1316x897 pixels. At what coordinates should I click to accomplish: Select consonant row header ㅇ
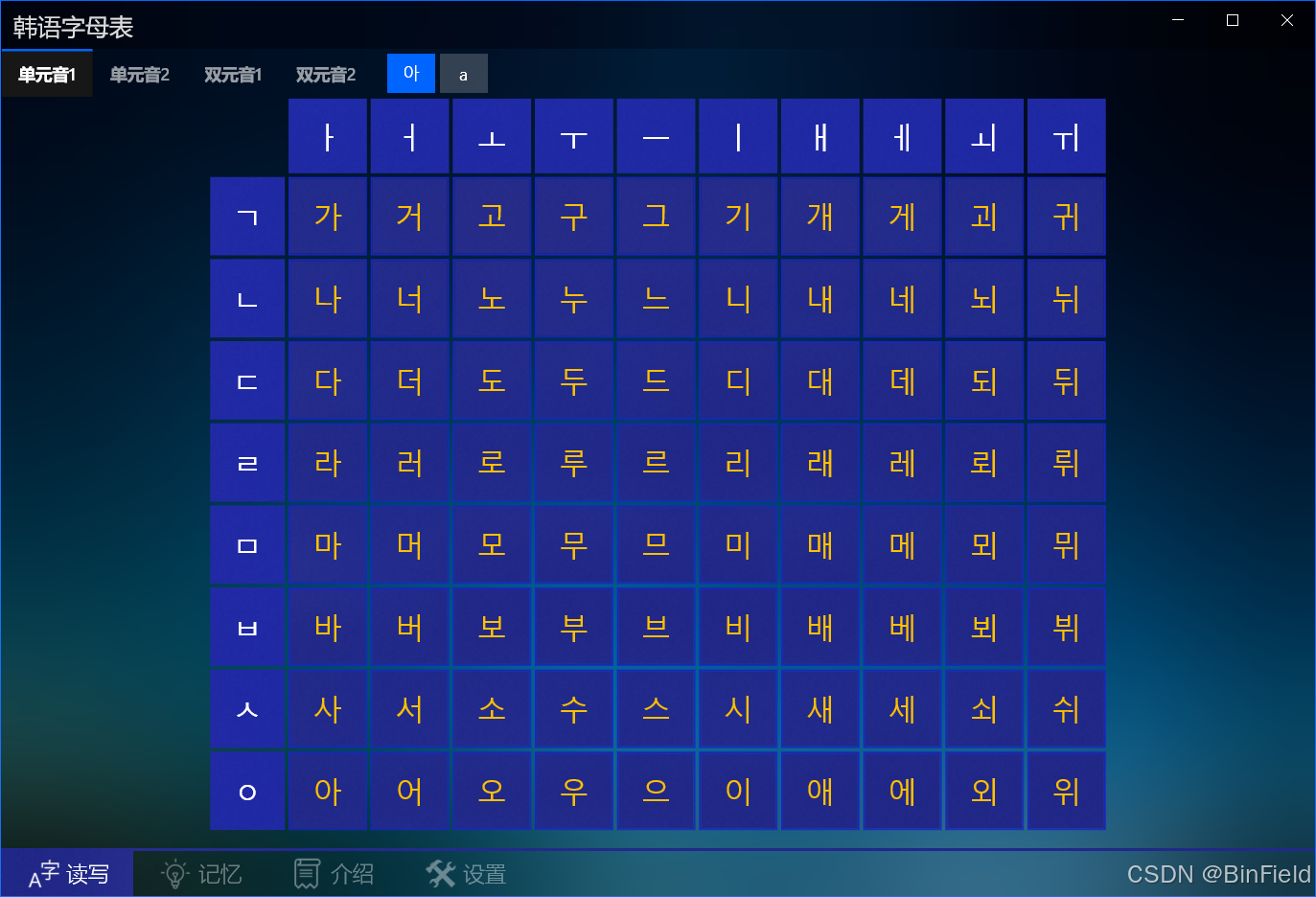(x=247, y=792)
